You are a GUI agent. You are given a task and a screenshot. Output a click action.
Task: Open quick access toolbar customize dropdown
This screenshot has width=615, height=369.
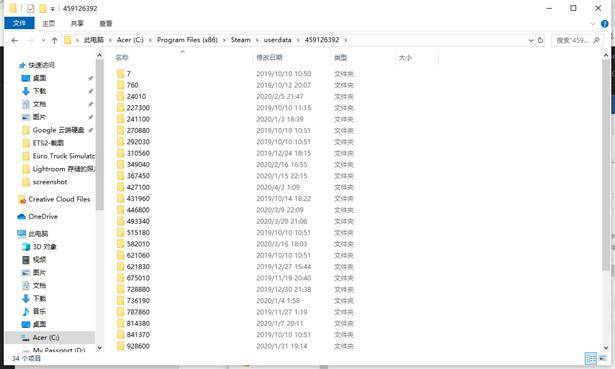coord(52,9)
